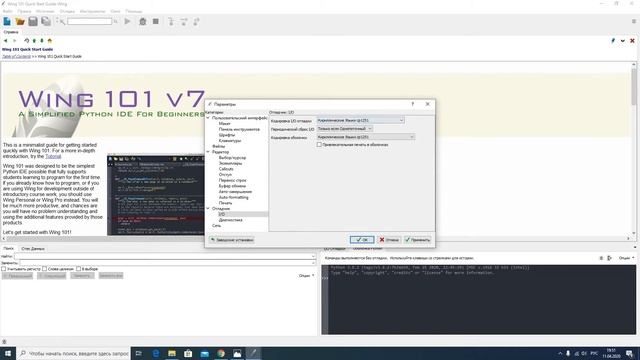
Task: Click the IDE screenshot thumbnail in the guide
Action: pyautogui.click(x=156, y=195)
